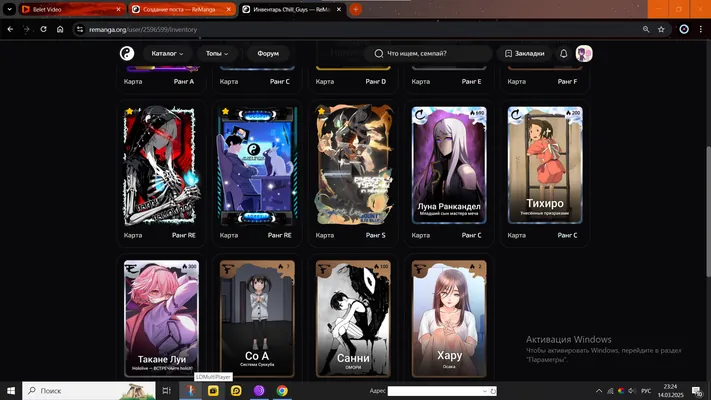
Task: Select the Тихиро card thumbnail
Action: coord(545,165)
